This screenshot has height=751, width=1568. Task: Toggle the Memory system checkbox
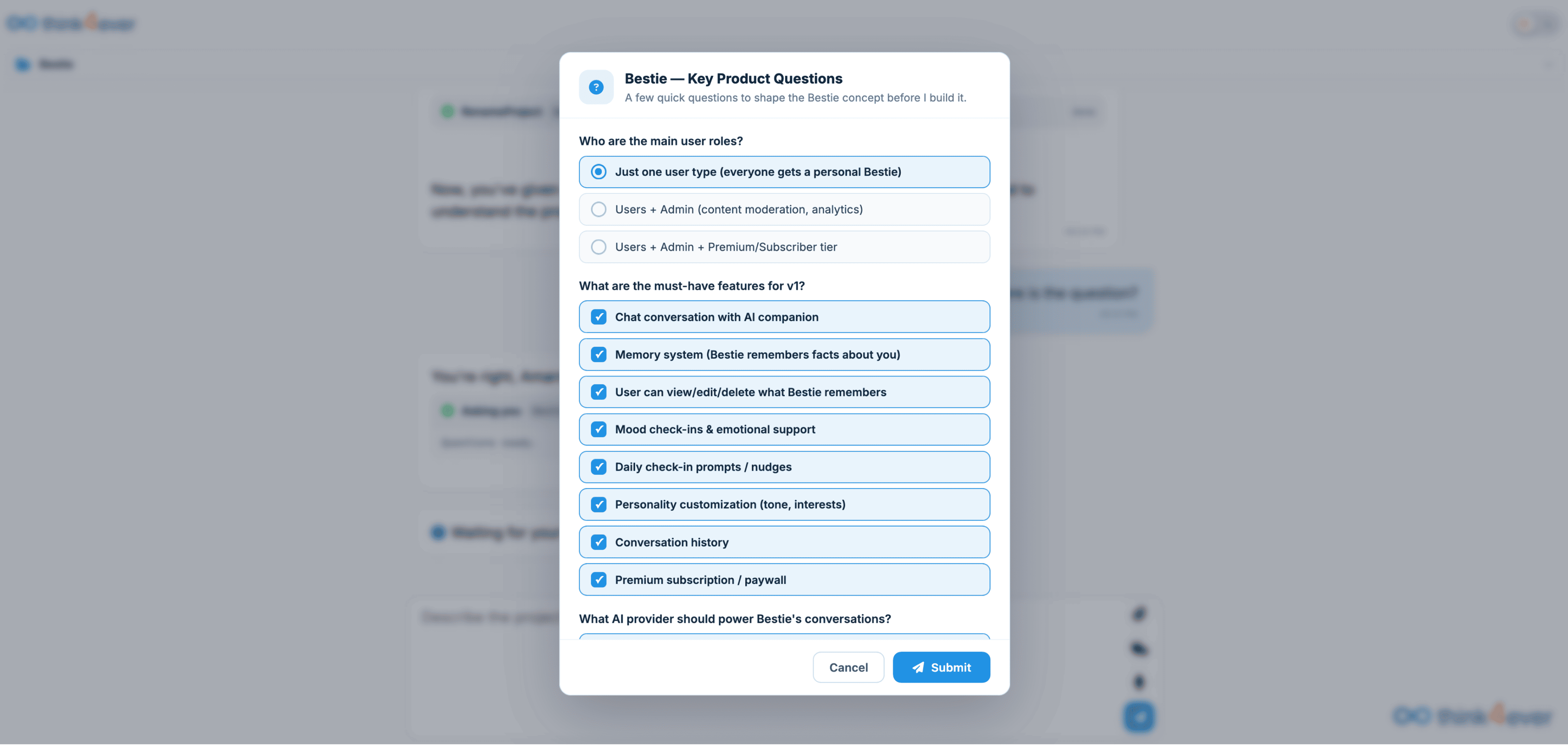784,355
